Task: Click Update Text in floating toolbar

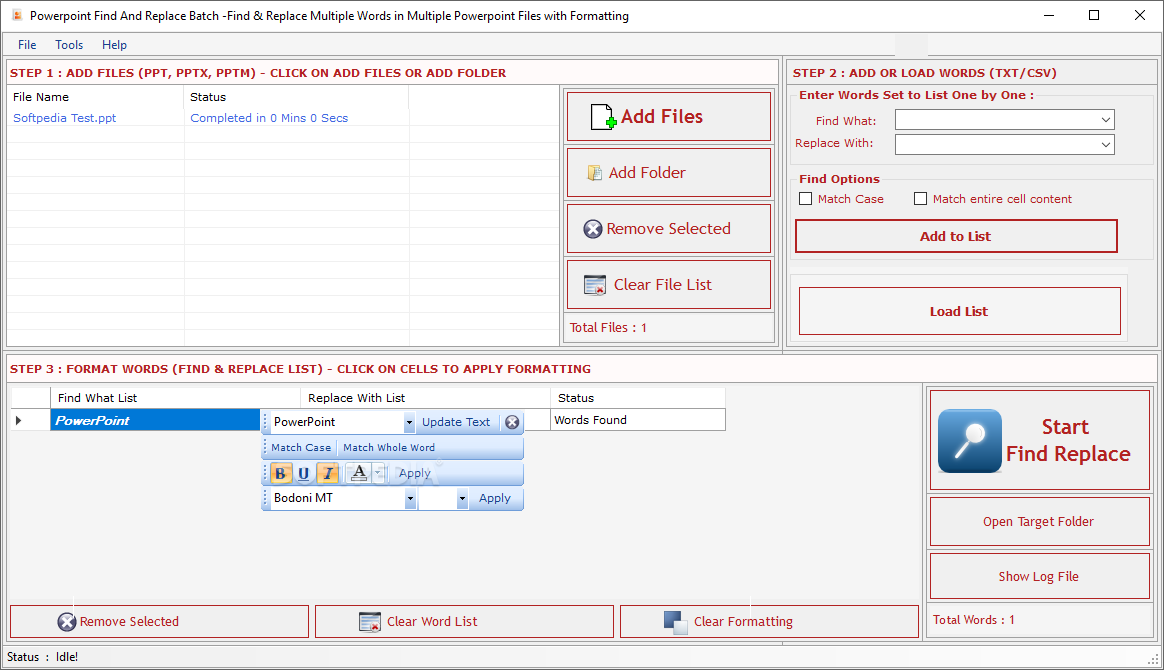Action: (x=456, y=422)
